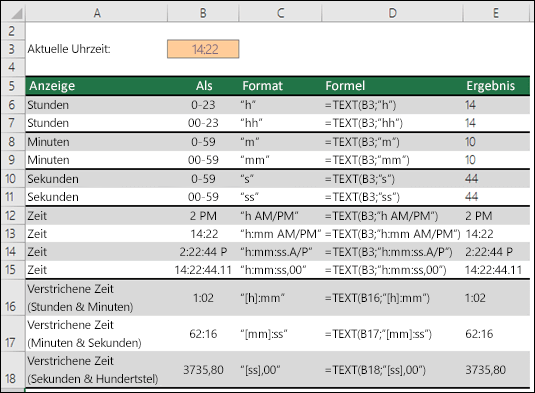Screen dimensions: 535x393
Task: Select the “[h]:mm” format cell
Action: (280, 298)
